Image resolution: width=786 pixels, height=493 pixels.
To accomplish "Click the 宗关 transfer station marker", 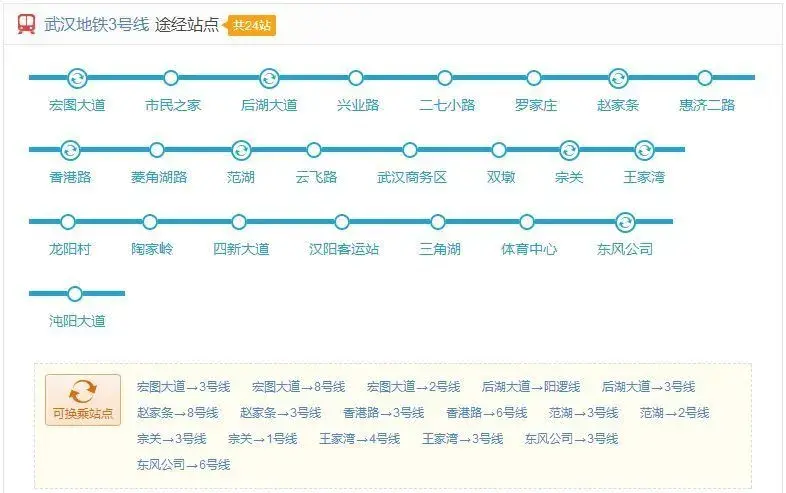I will [x=569, y=150].
